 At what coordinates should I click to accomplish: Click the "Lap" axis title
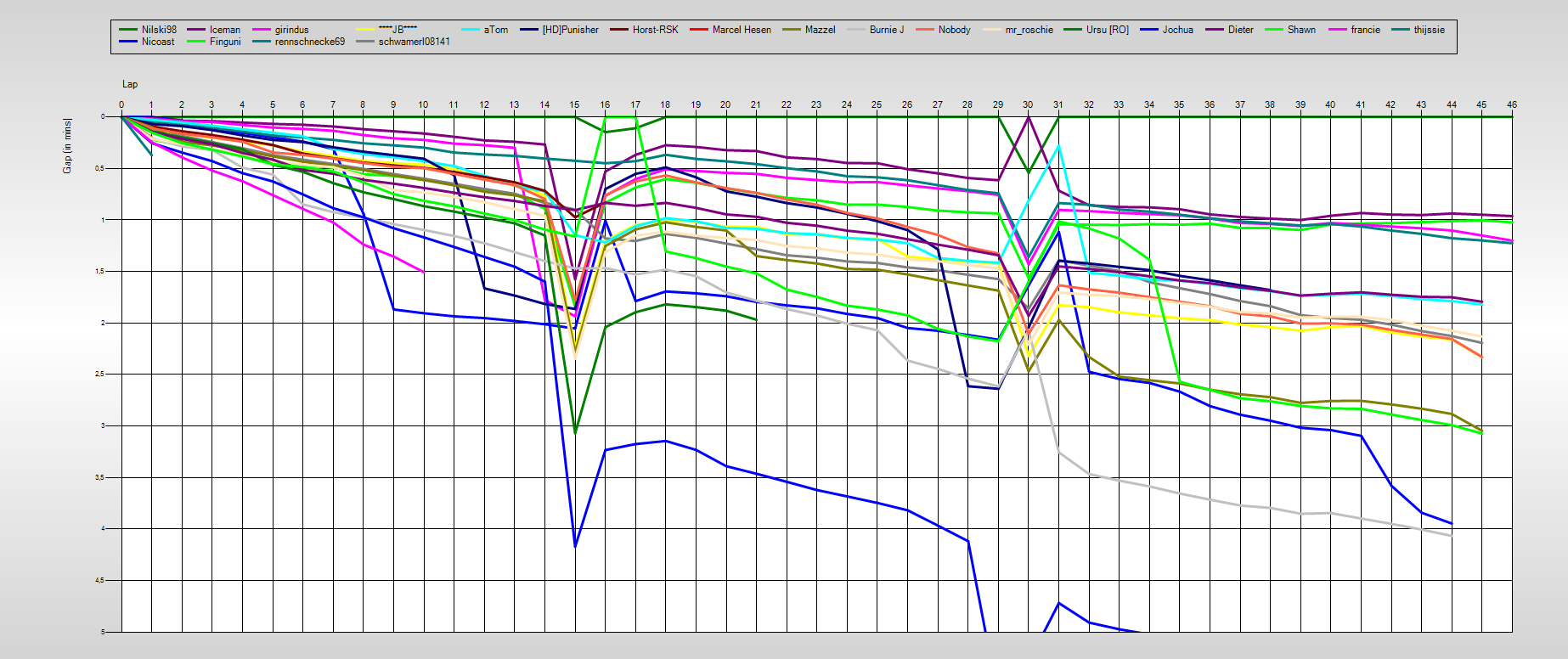pyautogui.click(x=130, y=84)
